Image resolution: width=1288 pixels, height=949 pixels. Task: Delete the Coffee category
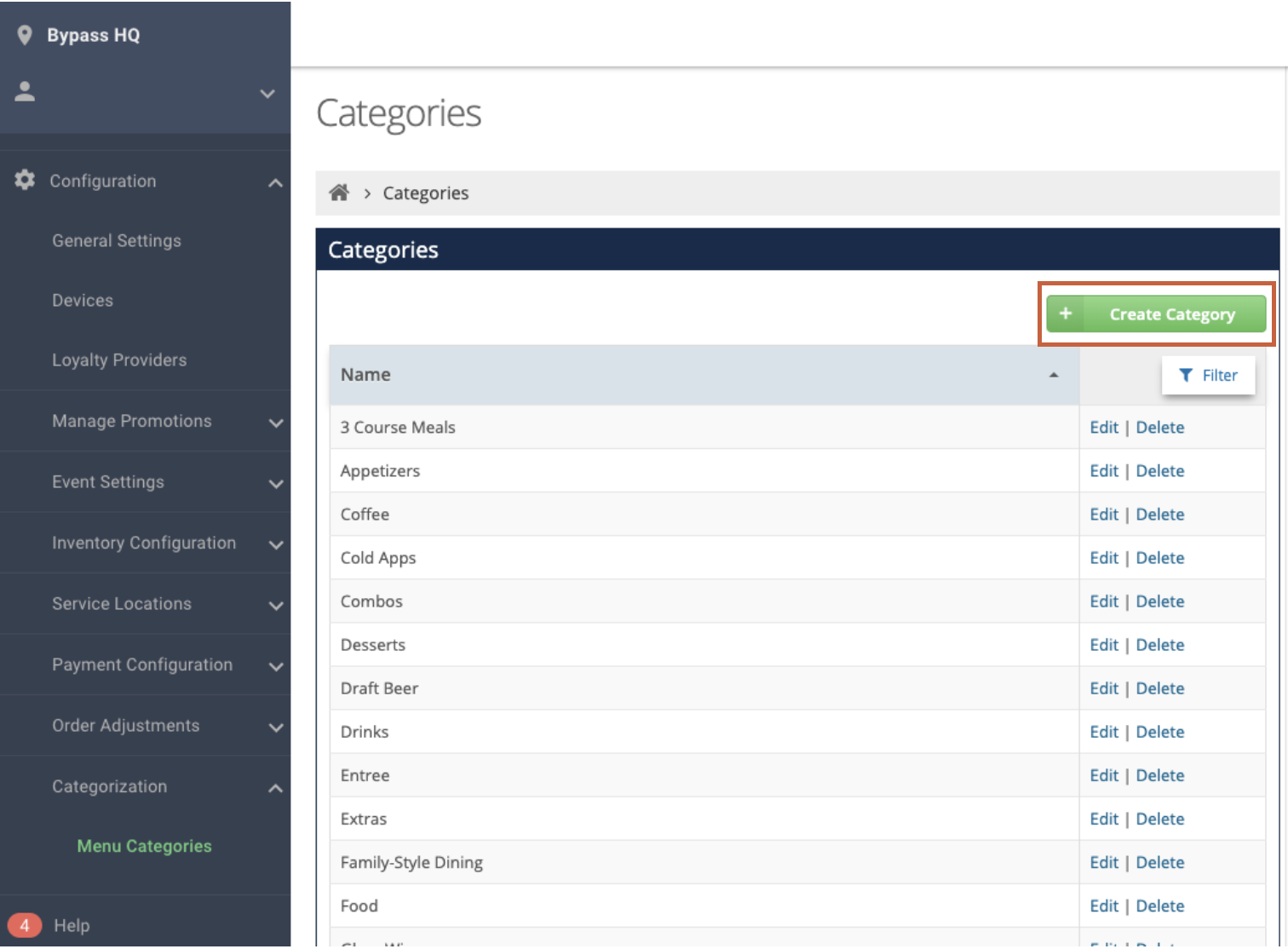[x=1160, y=514]
